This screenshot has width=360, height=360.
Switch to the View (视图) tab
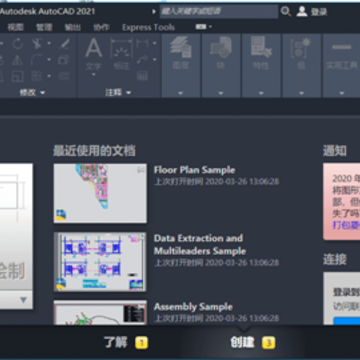[16, 27]
